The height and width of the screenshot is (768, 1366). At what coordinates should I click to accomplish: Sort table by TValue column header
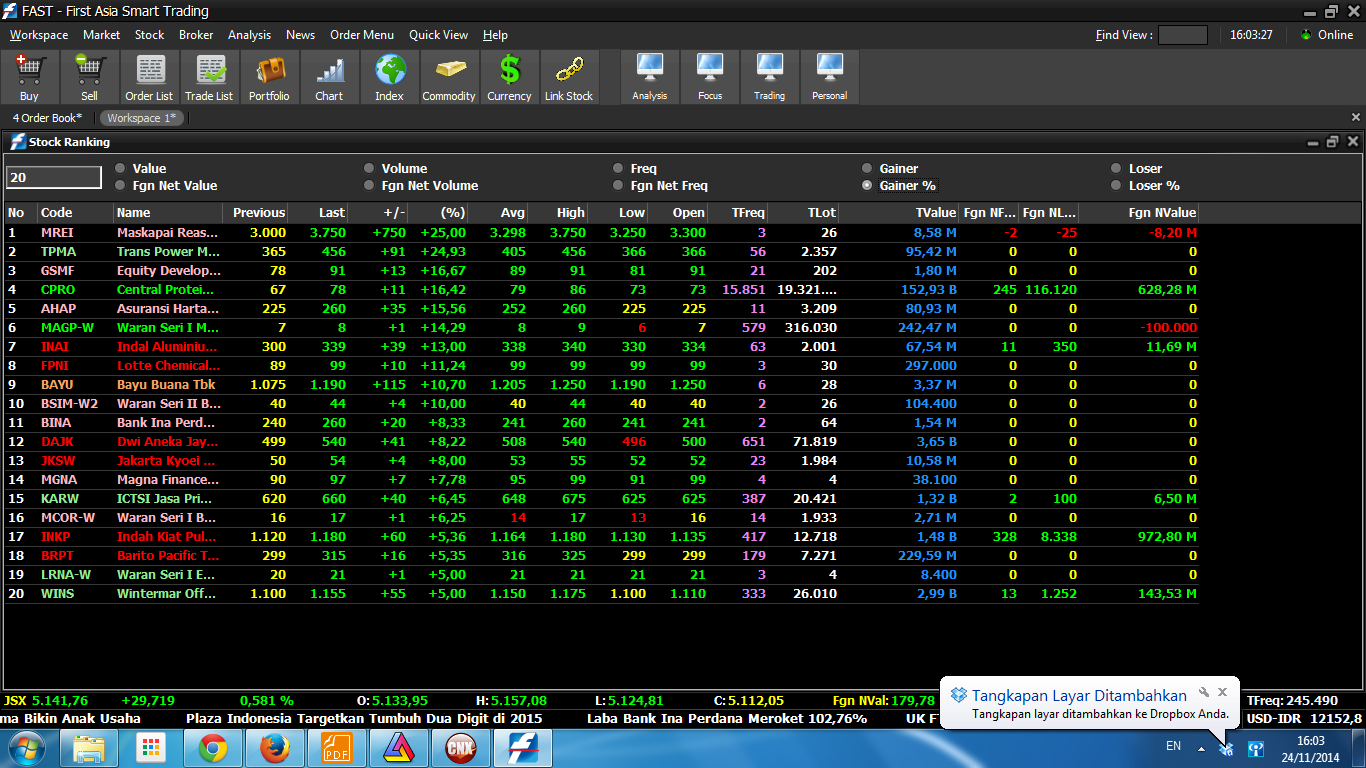click(899, 212)
